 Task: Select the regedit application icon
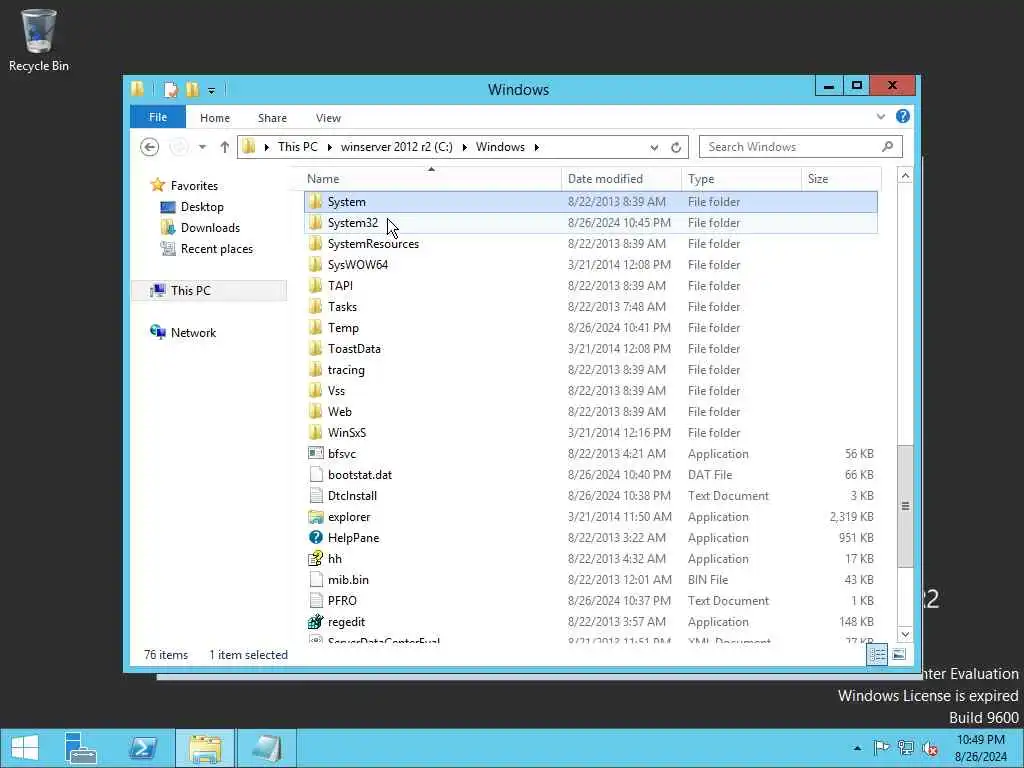315,622
